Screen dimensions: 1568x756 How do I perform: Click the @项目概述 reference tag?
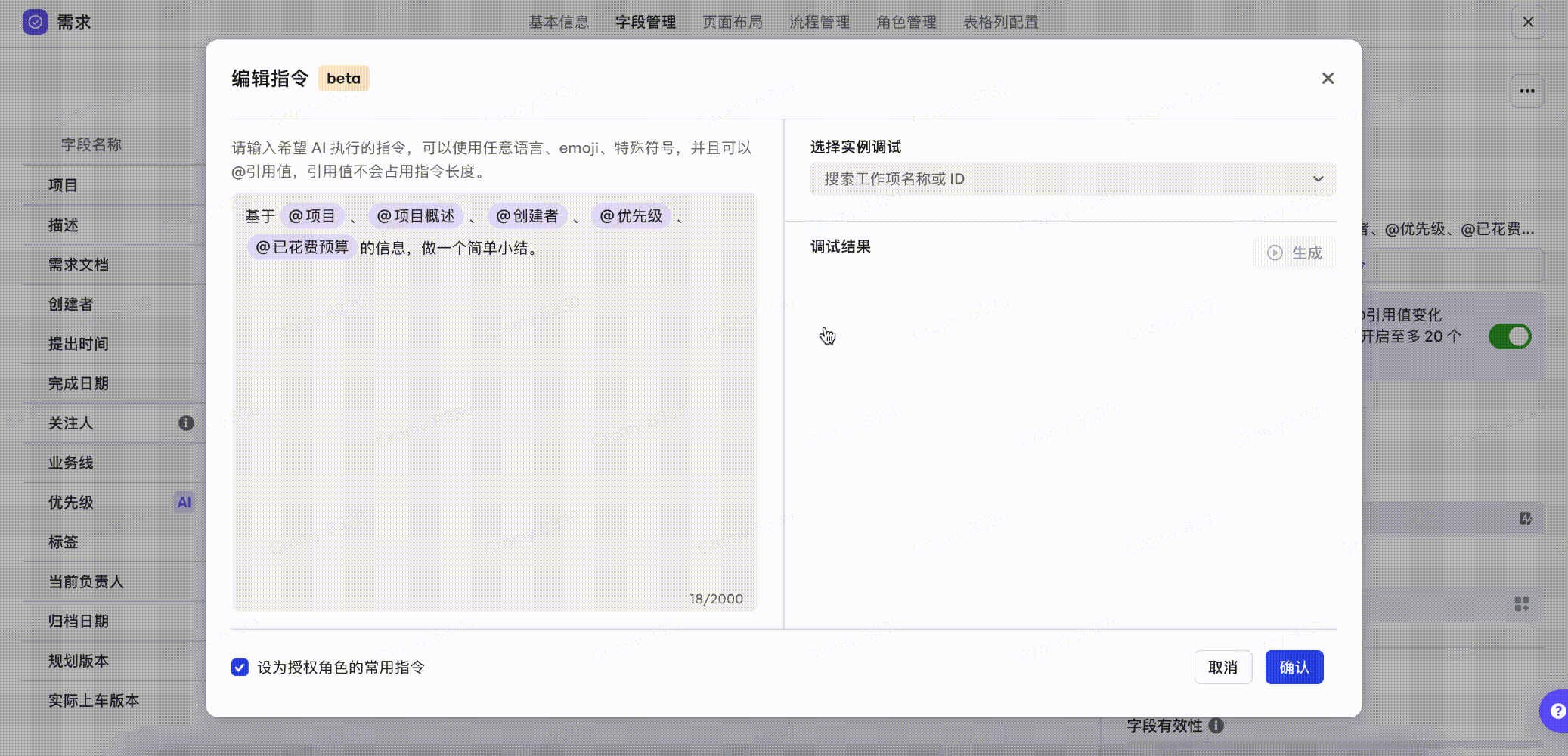416,216
